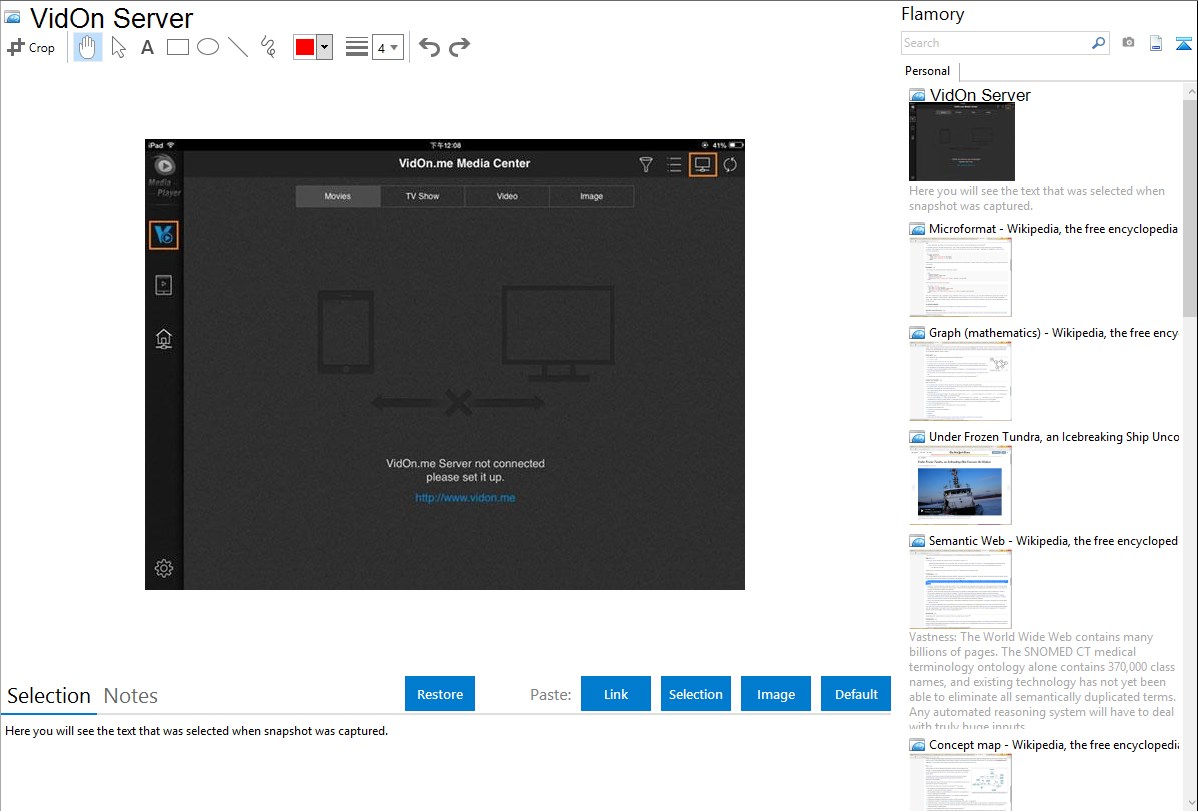Switch to the Notes tab
The width and height of the screenshot is (1198, 811).
(x=131, y=696)
